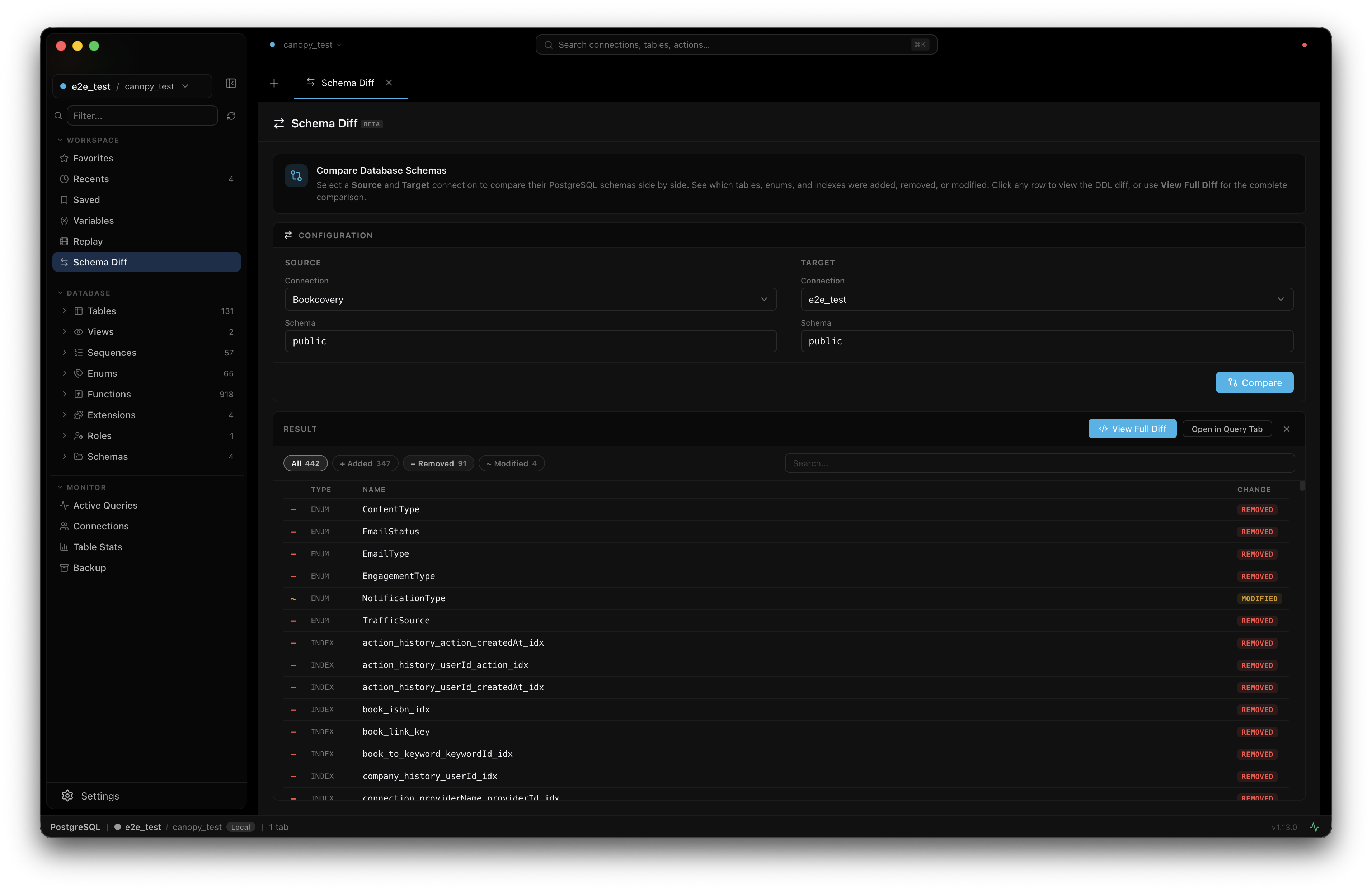
Task: Open Table Stats in sidebar
Action: coord(98,547)
